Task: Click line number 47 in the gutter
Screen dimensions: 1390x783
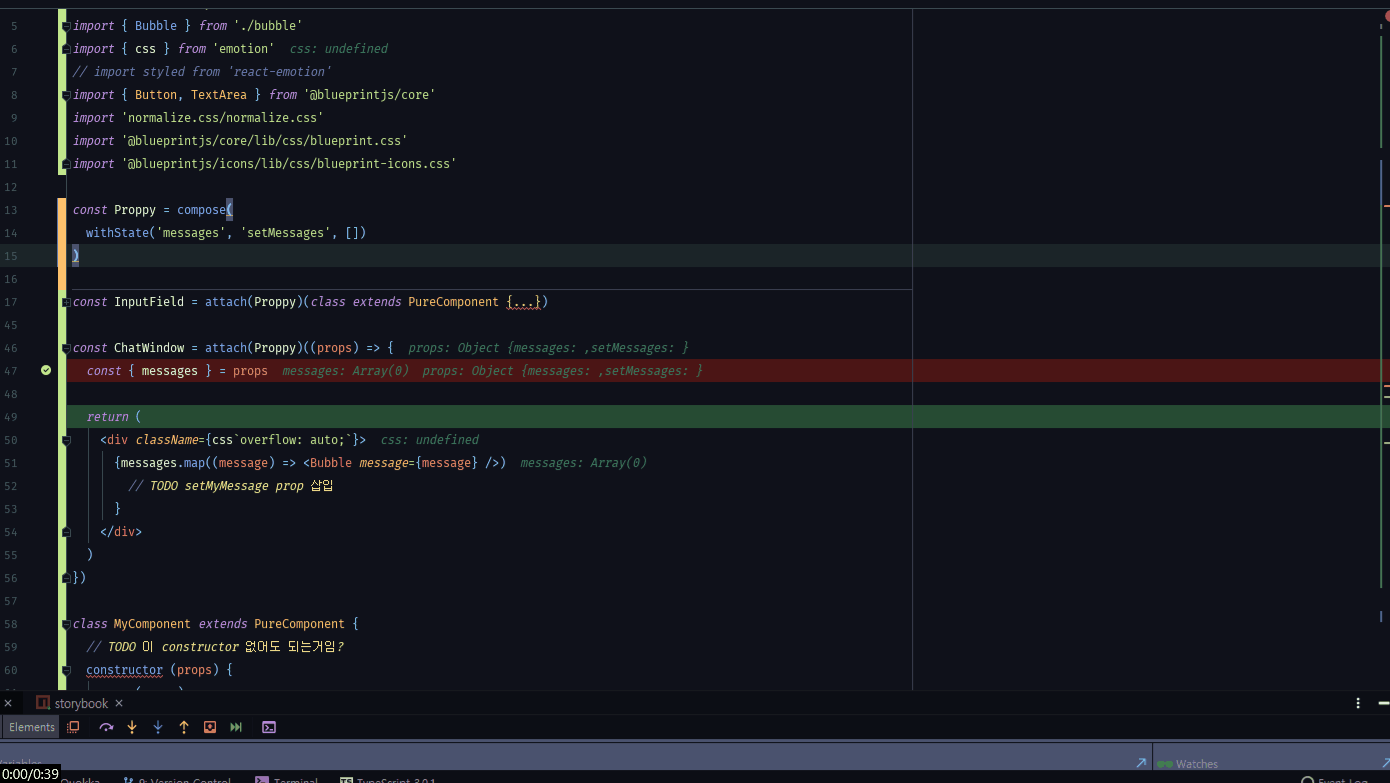Action: pyautogui.click(x=12, y=370)
